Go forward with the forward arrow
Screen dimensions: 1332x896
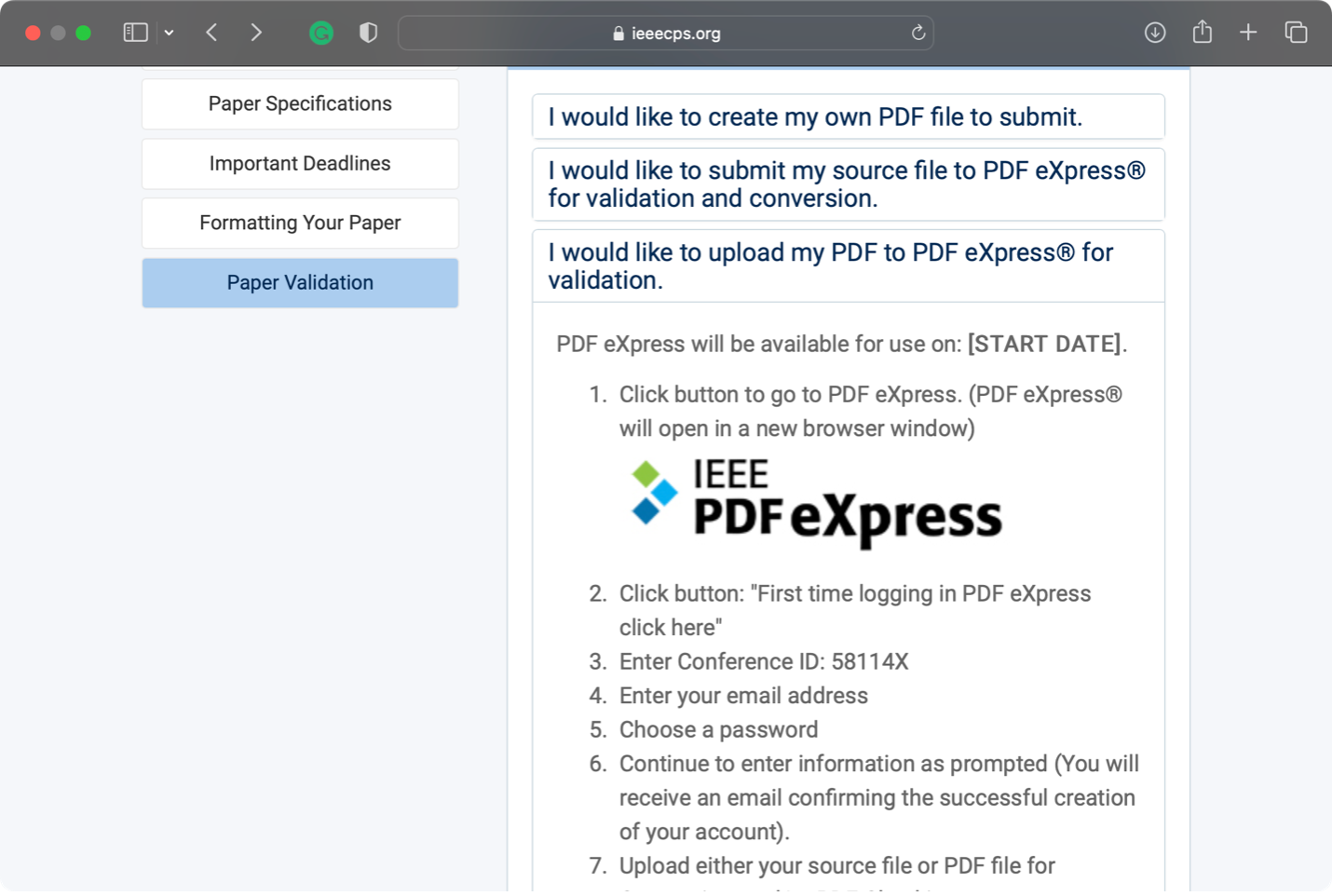pyautogui.click(x=256, y=33)
